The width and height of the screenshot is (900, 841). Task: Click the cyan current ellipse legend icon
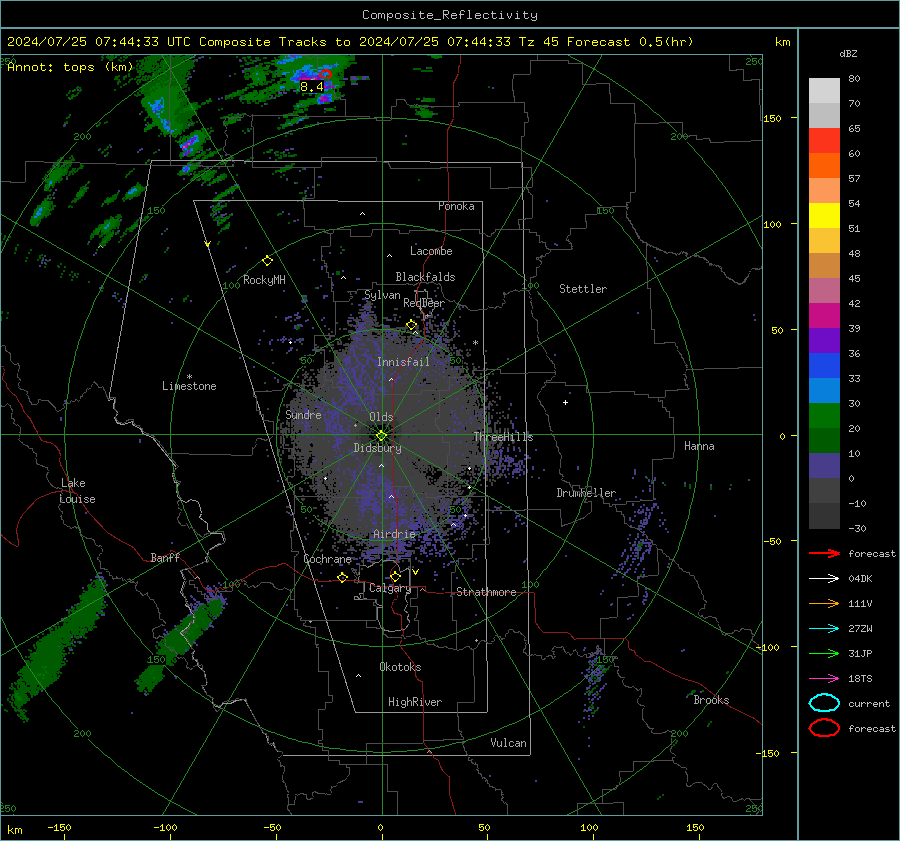click(824, 703)
